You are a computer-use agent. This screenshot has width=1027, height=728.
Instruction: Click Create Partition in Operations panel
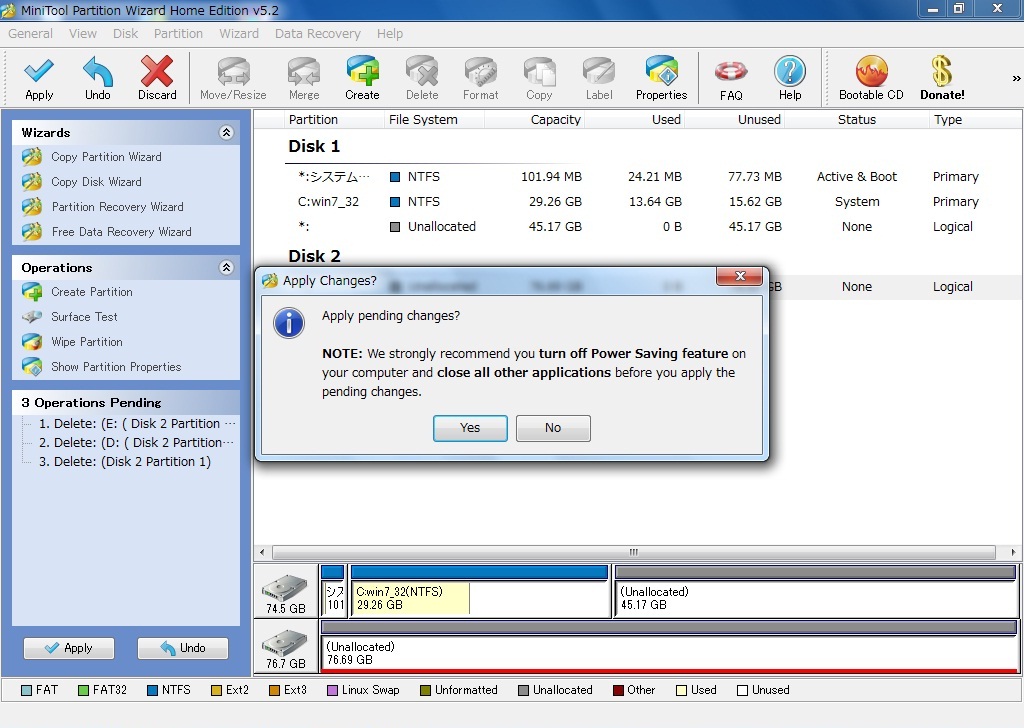click(x=92, y=292)
